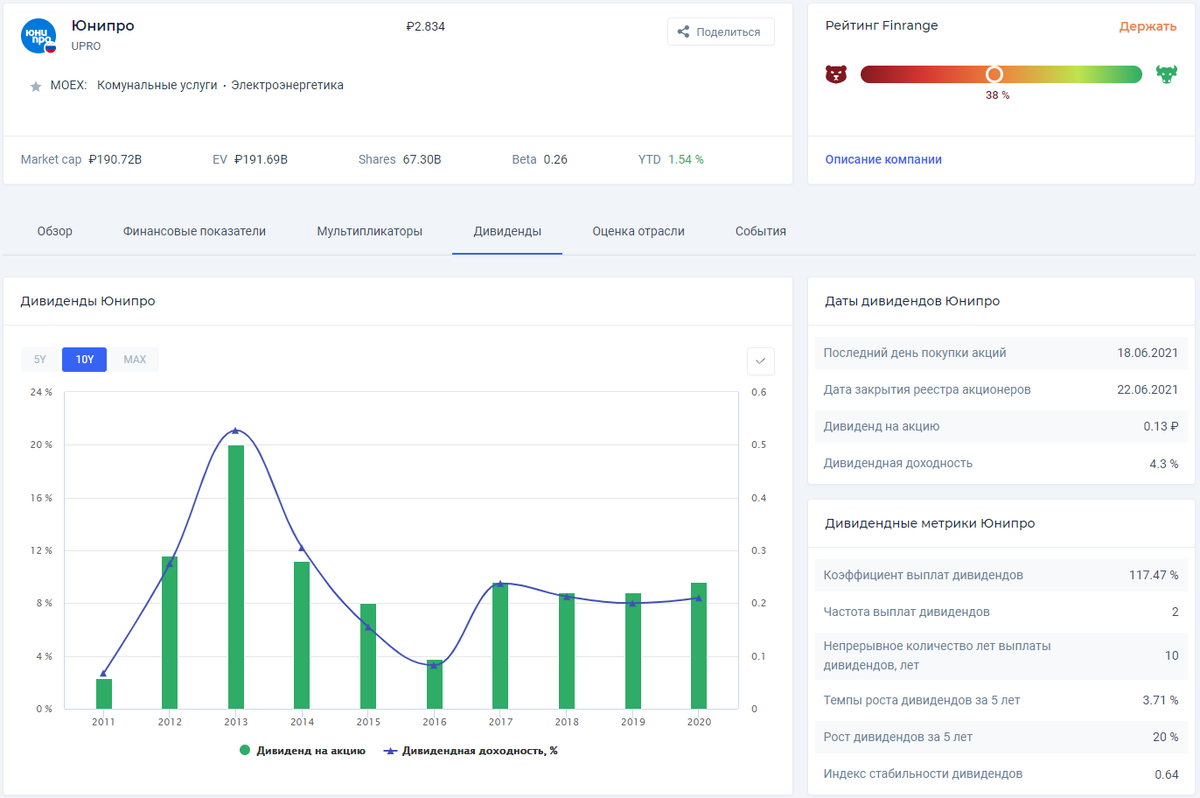Viewport: 1200px width, 798px height.
Task: Click the Поделиться share button
Action: click(720, 32)
